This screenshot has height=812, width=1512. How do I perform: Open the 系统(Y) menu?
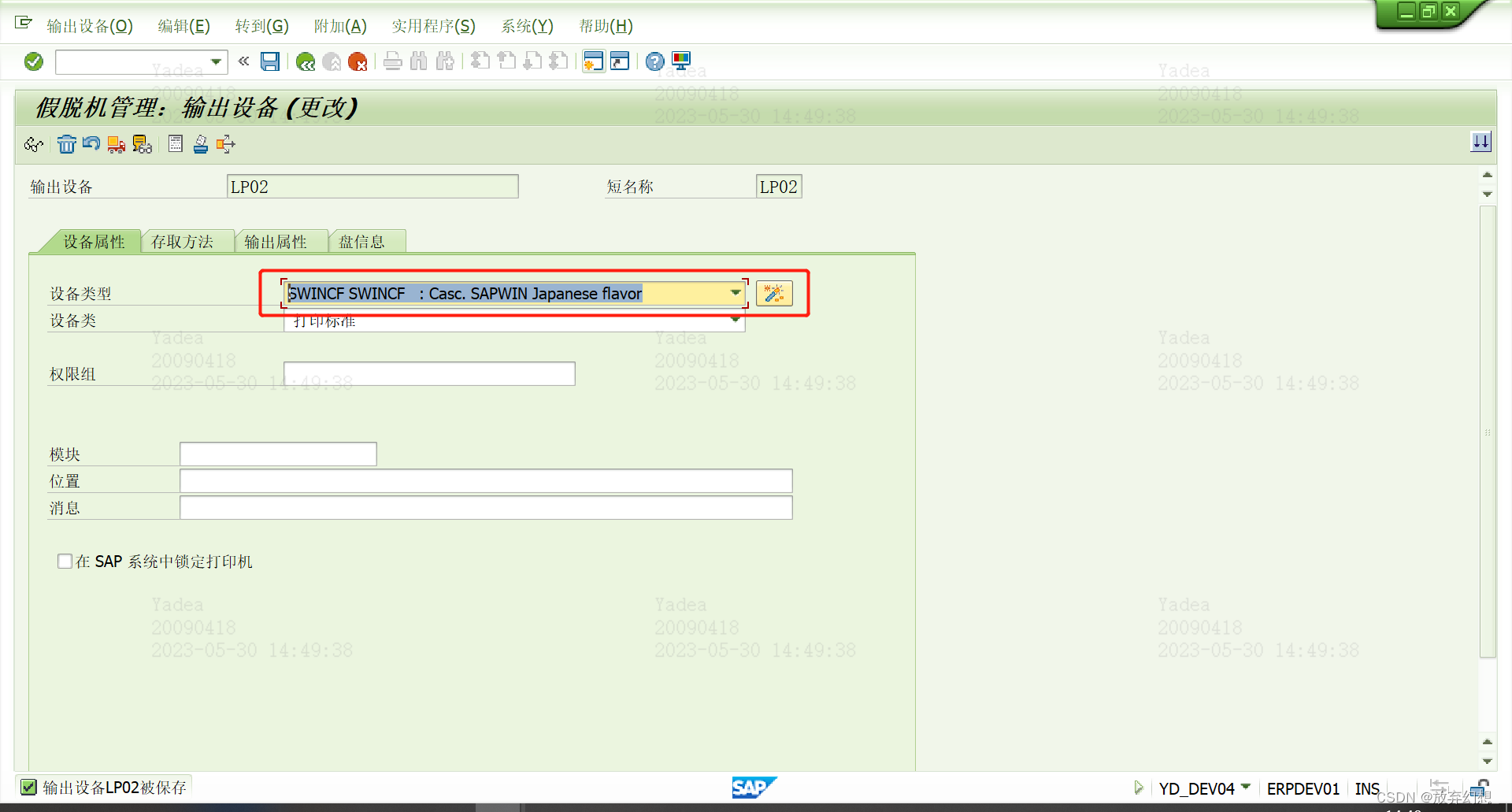(x=528, y=26)
